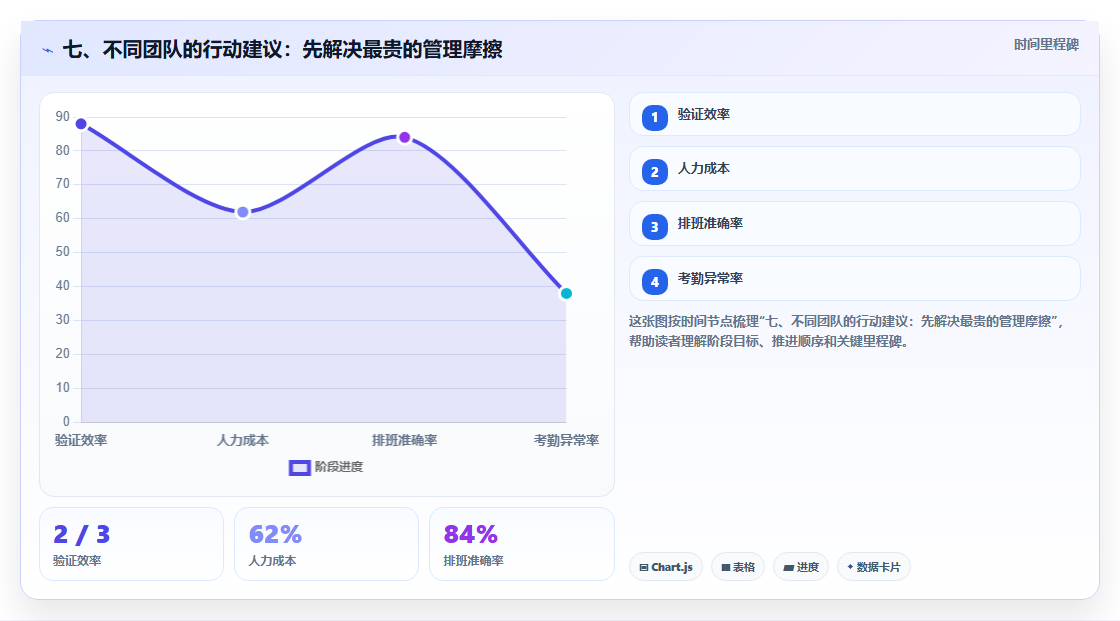Click the 50 y-axis tick label
Screen dimensions: 1120x621
point(63,252)
